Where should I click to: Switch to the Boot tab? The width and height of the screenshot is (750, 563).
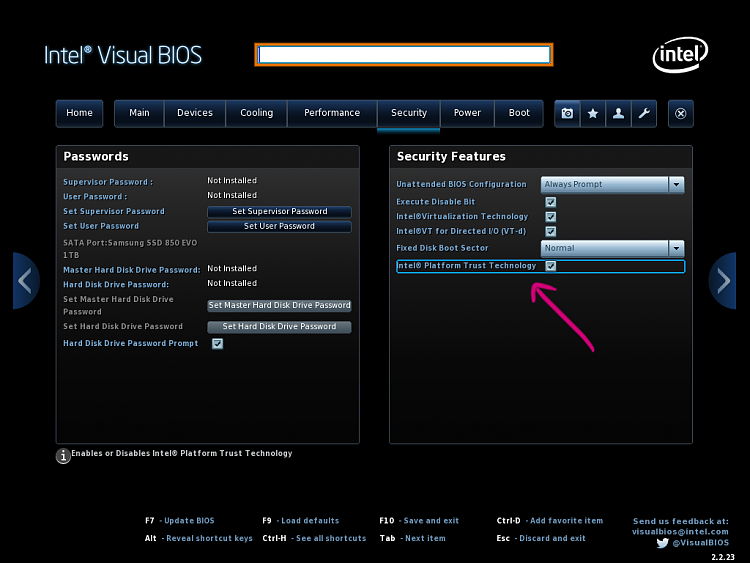pos(519,113)
